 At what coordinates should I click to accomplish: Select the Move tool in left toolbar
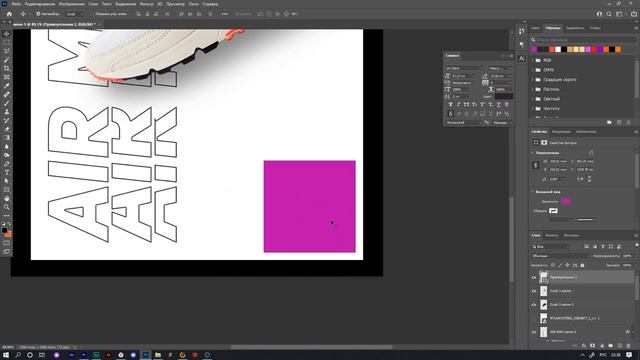[7, 34]
